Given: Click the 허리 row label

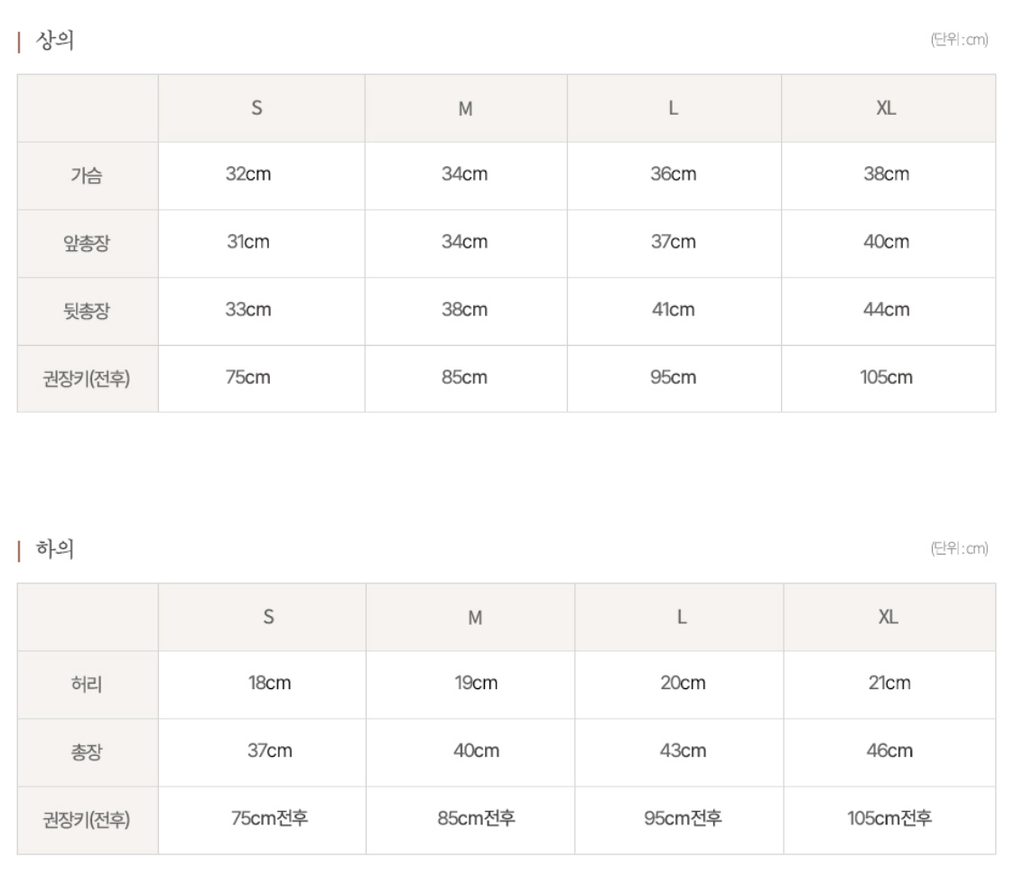Looking at the screenshot, I should (x=87, y=684).
